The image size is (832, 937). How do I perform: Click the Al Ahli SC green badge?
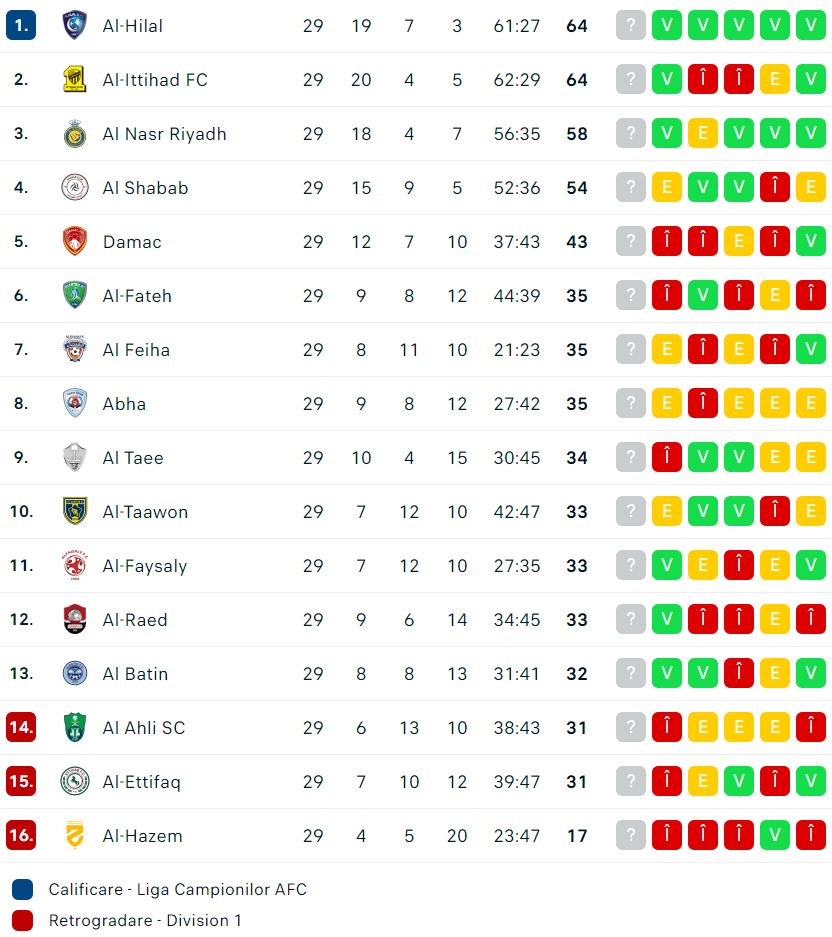[x=75, y=727]
